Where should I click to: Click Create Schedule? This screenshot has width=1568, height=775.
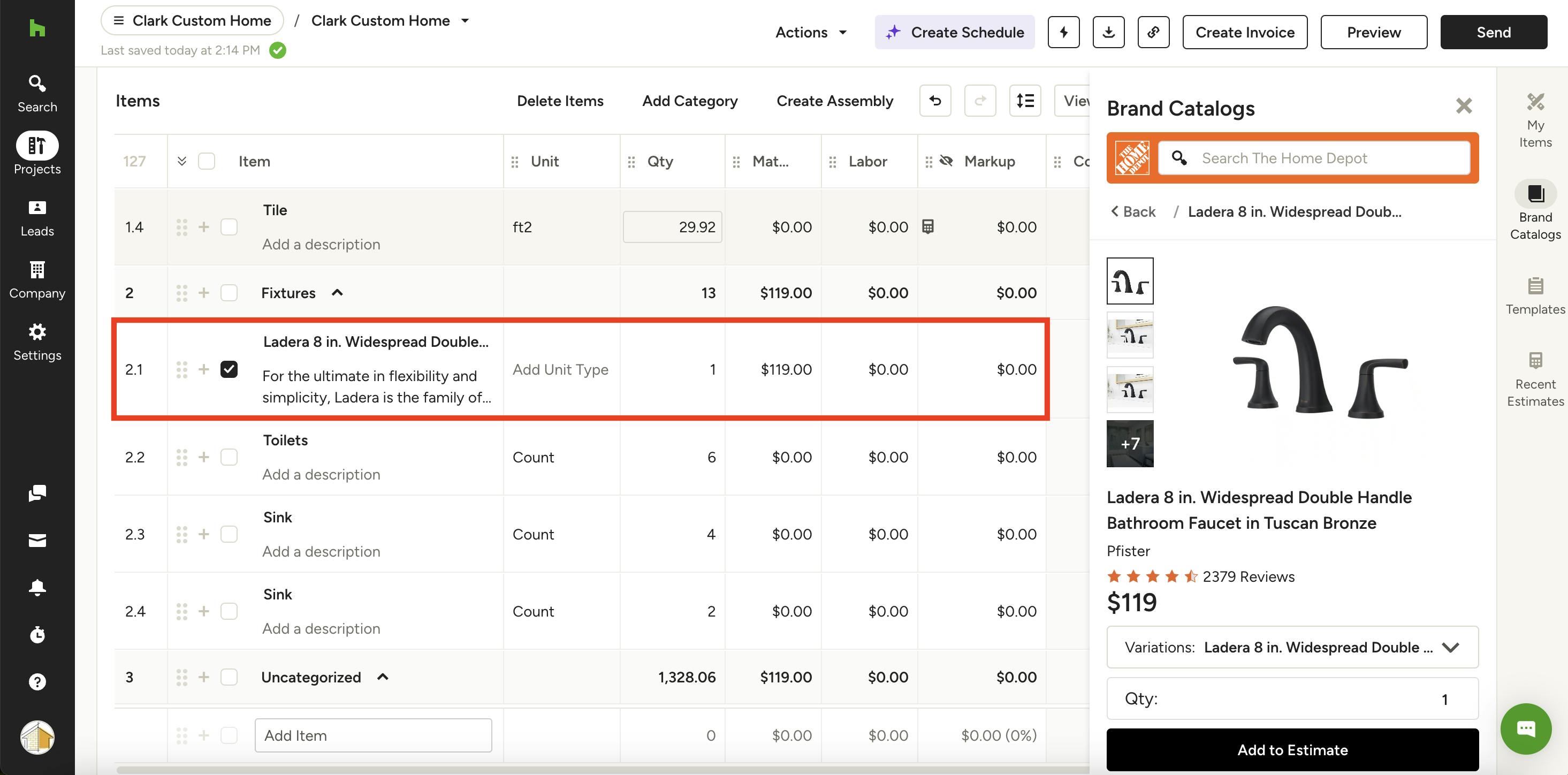pyautogui.click(x=954, y=32)
